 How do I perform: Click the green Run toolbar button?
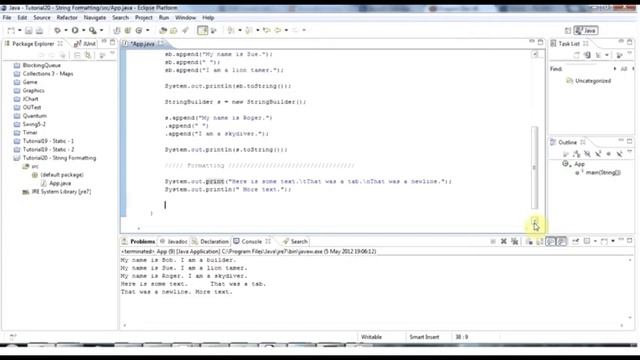coord(75,30)
